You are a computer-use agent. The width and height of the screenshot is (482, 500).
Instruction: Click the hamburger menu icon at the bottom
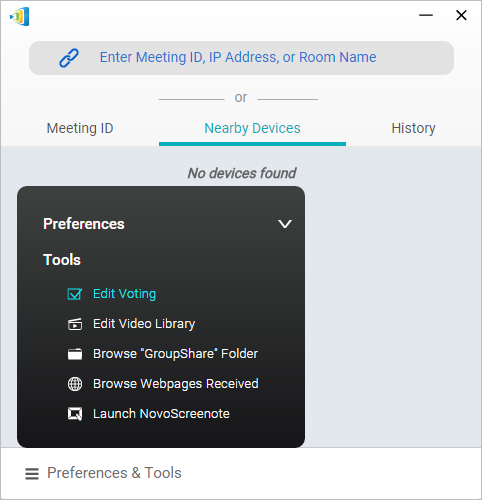point(32,474)
